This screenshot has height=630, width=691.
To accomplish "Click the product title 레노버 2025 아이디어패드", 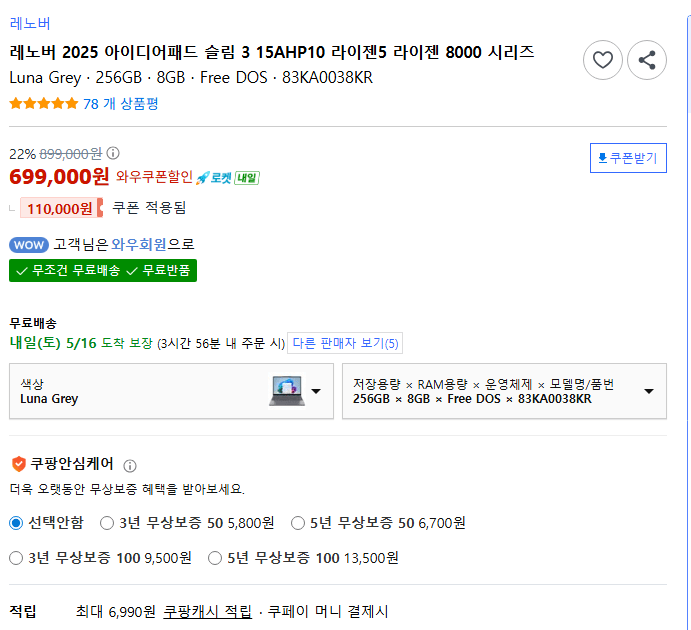I will (271, 52).
